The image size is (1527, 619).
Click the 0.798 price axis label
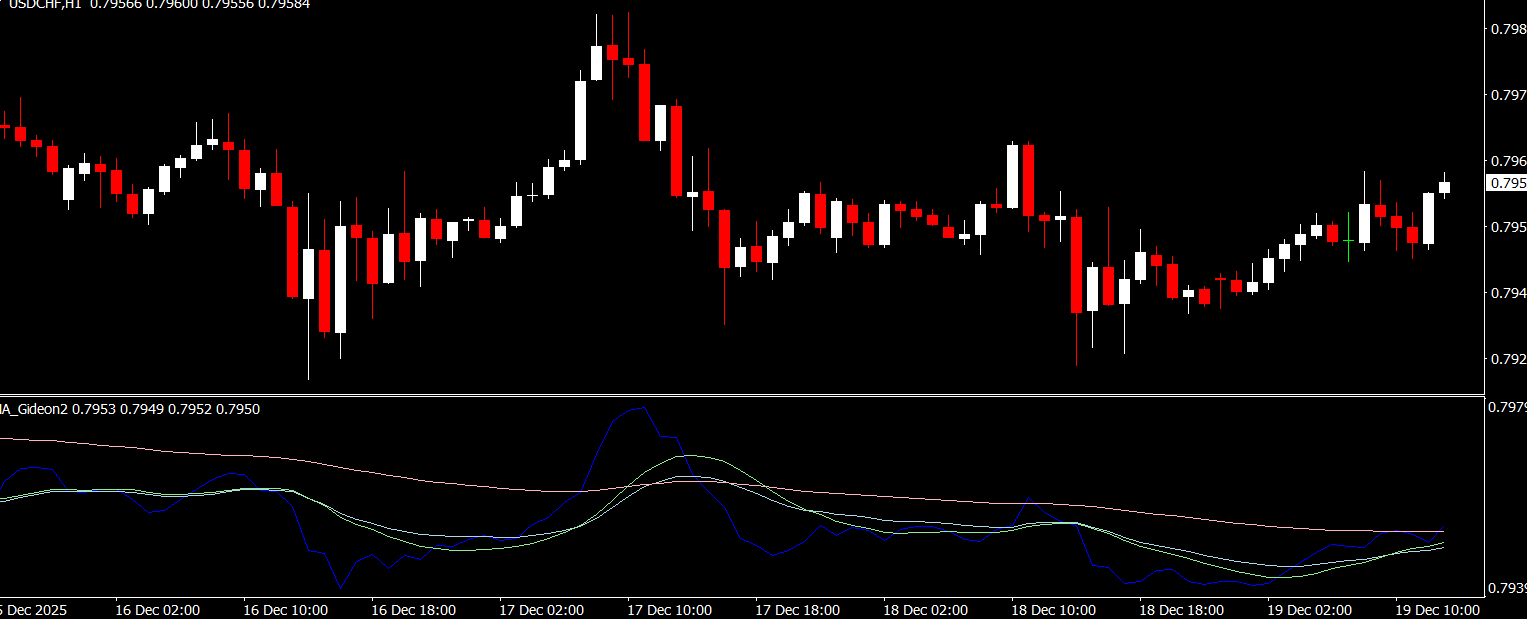coord(1508,29)
